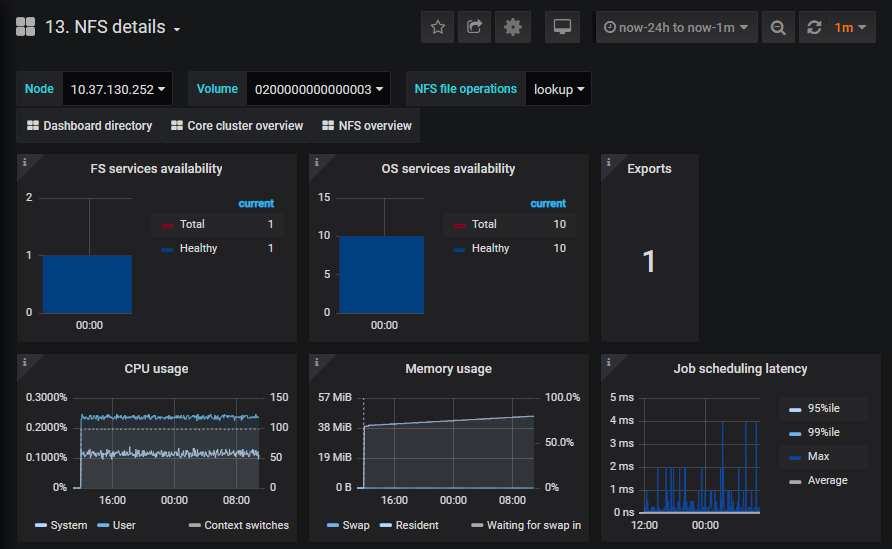This screenshot has height=549, width=892.
Task: Expand the Node 10.37.130.252 dropdown
Action: tap(117, 89)
